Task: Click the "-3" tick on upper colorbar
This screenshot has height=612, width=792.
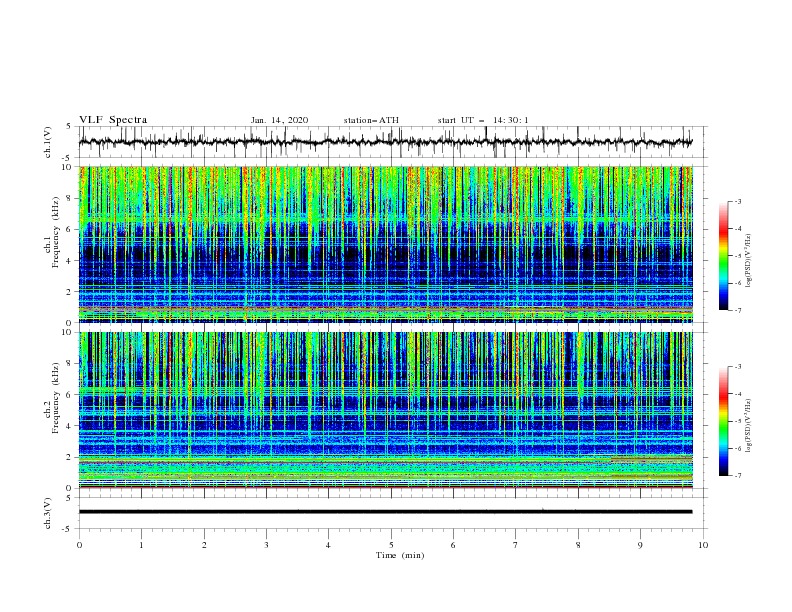Action: pyautogui.click(x=738, y=201)
